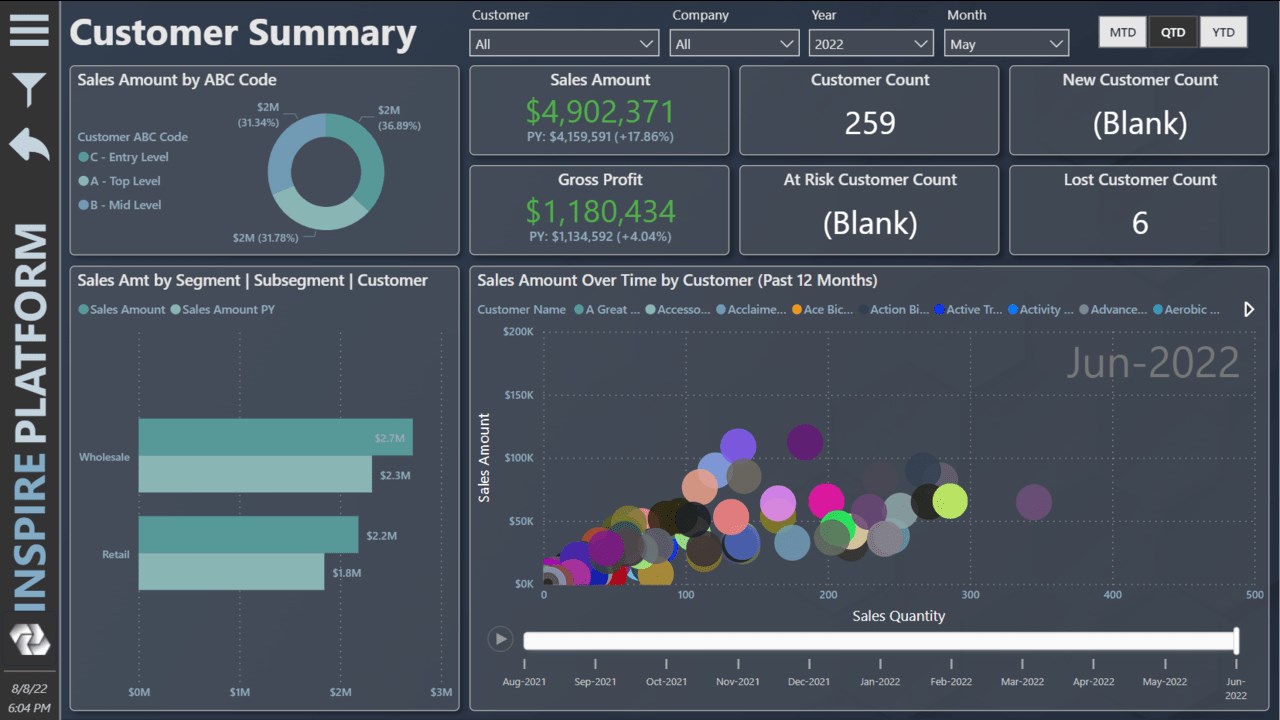Switch to YTD period

tap(1223, 32)
